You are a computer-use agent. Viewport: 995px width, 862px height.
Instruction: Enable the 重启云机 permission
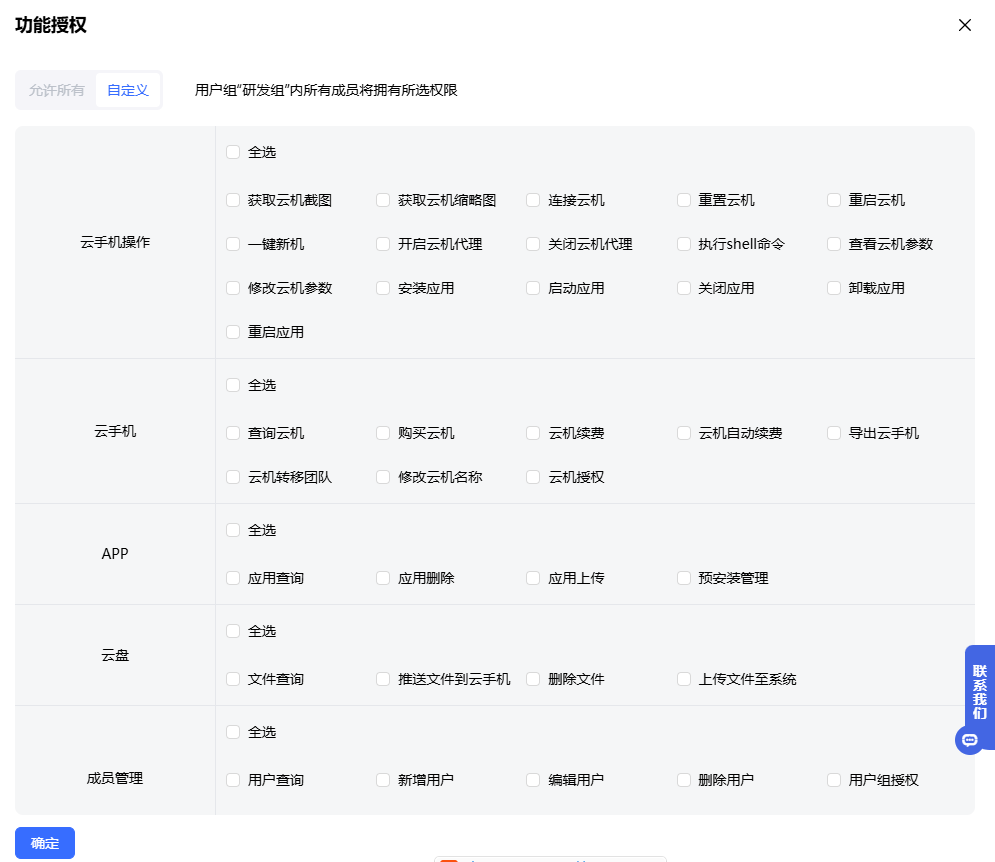click(x=834, y=200)
